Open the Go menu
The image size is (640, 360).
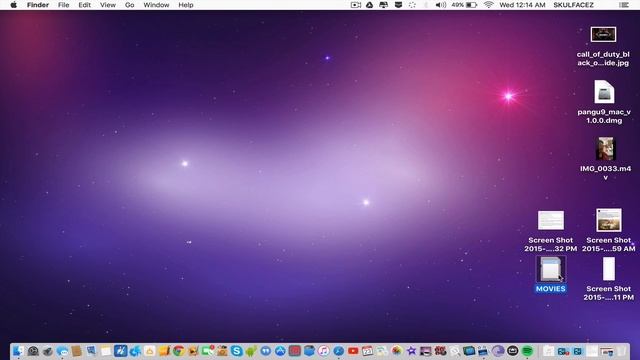click(x=129, y=5)
